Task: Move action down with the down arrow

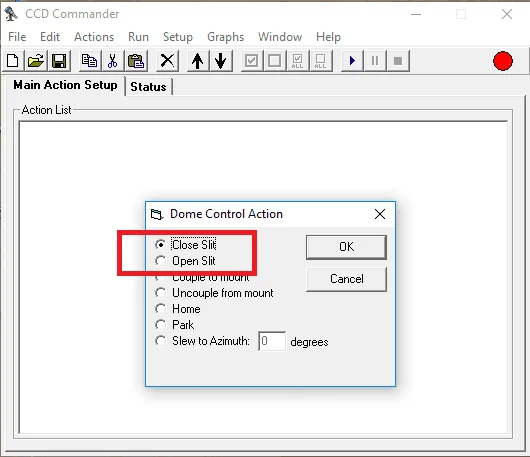Action: tap(221, 61)
